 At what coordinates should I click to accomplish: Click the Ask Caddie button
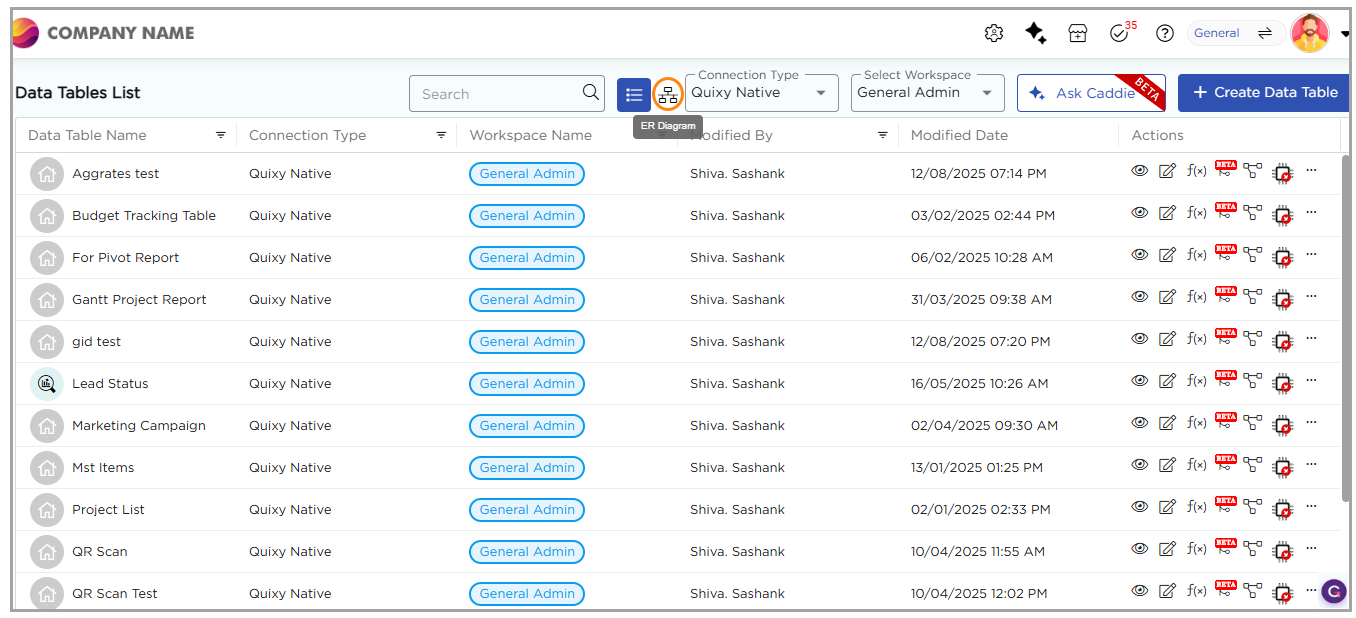tap(1086, 93)
